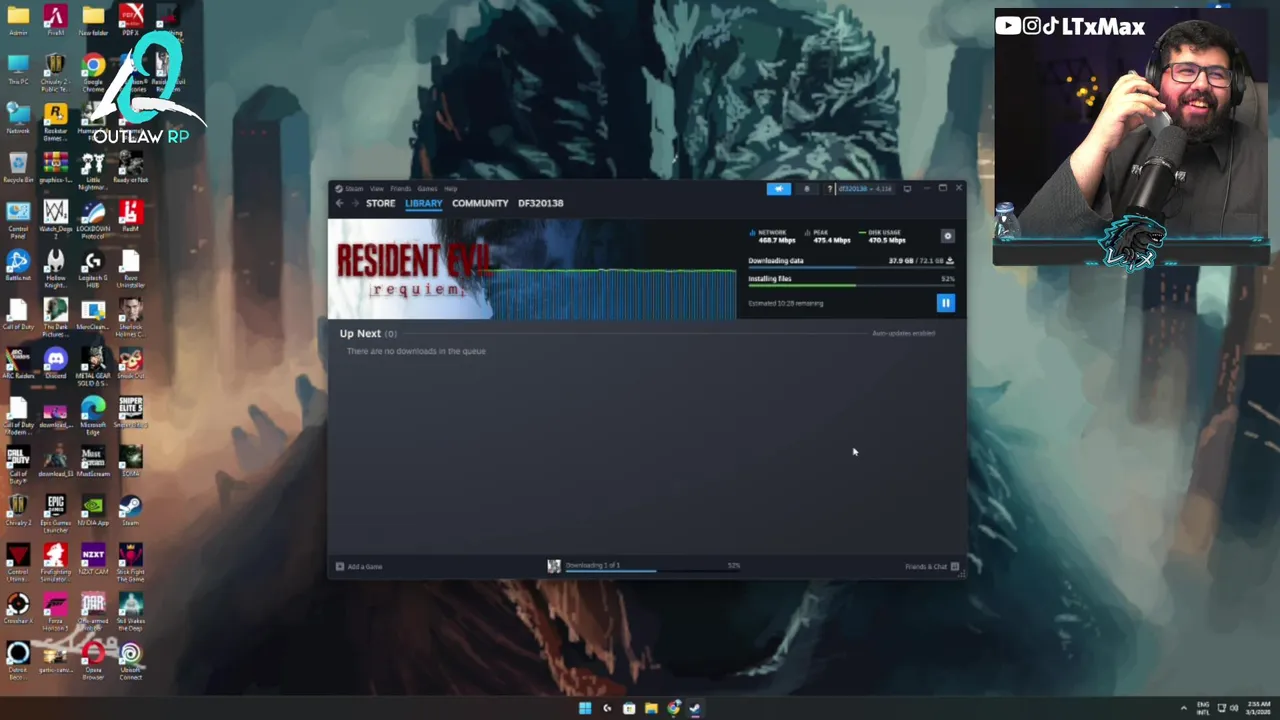Click the Downloading 1 of 1 status bar
The image size is (1280, 720).
pos(643,566)
